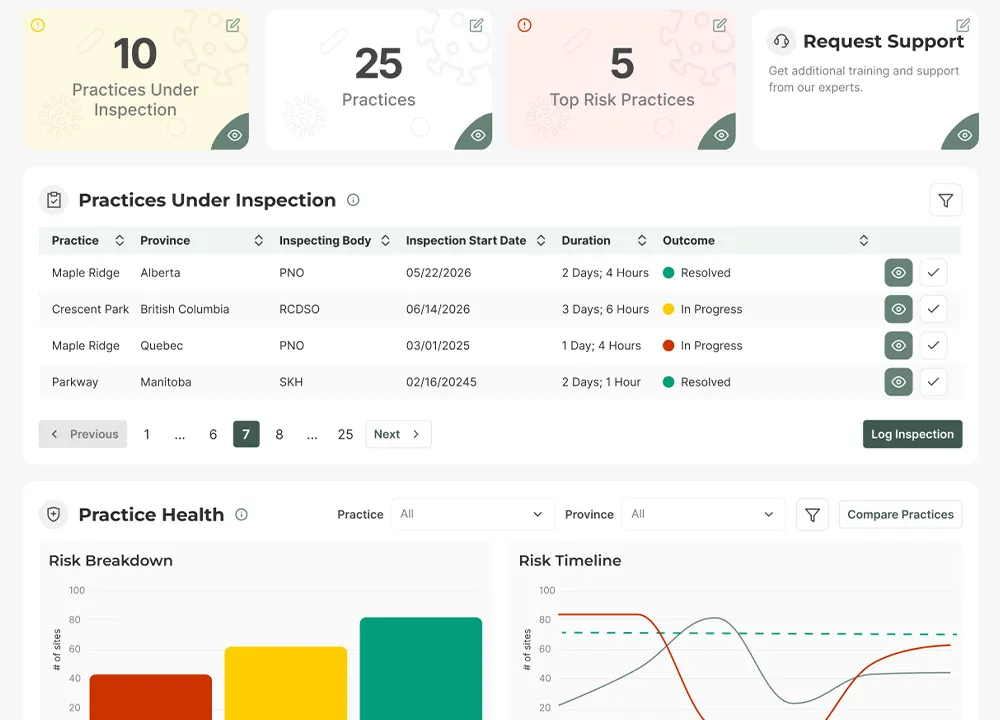Click the Log Inspection button
Image resolution: width=1000 pixels, height=720 pixels.
(913, 434)
